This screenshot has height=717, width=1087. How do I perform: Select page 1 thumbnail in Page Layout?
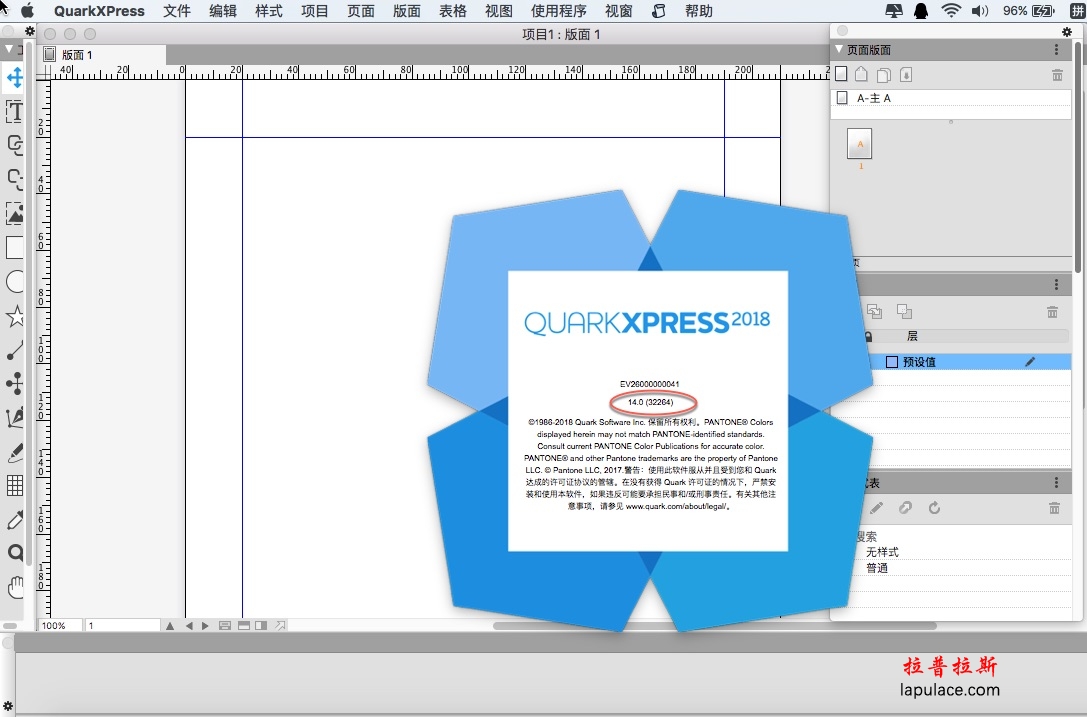click(x=860, y=144)
